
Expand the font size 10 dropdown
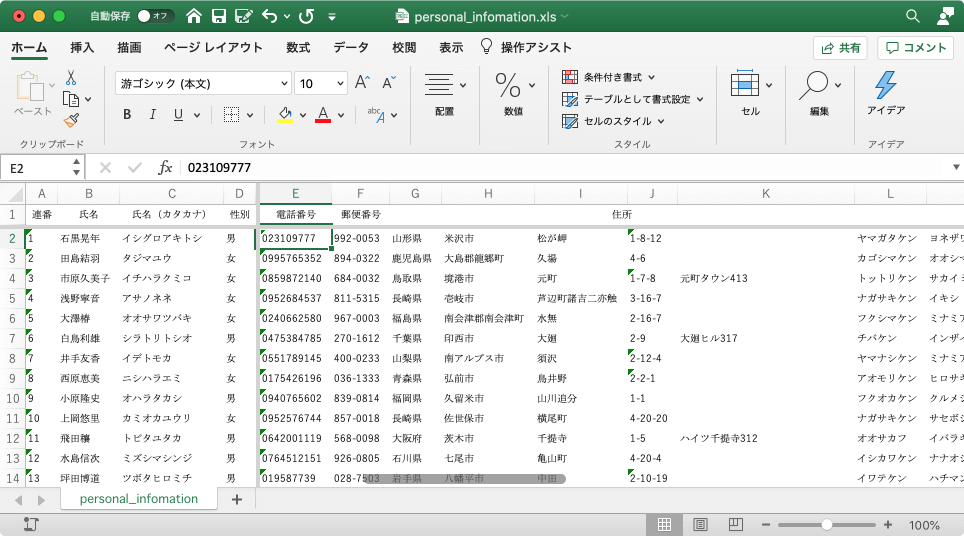[339, 83]
